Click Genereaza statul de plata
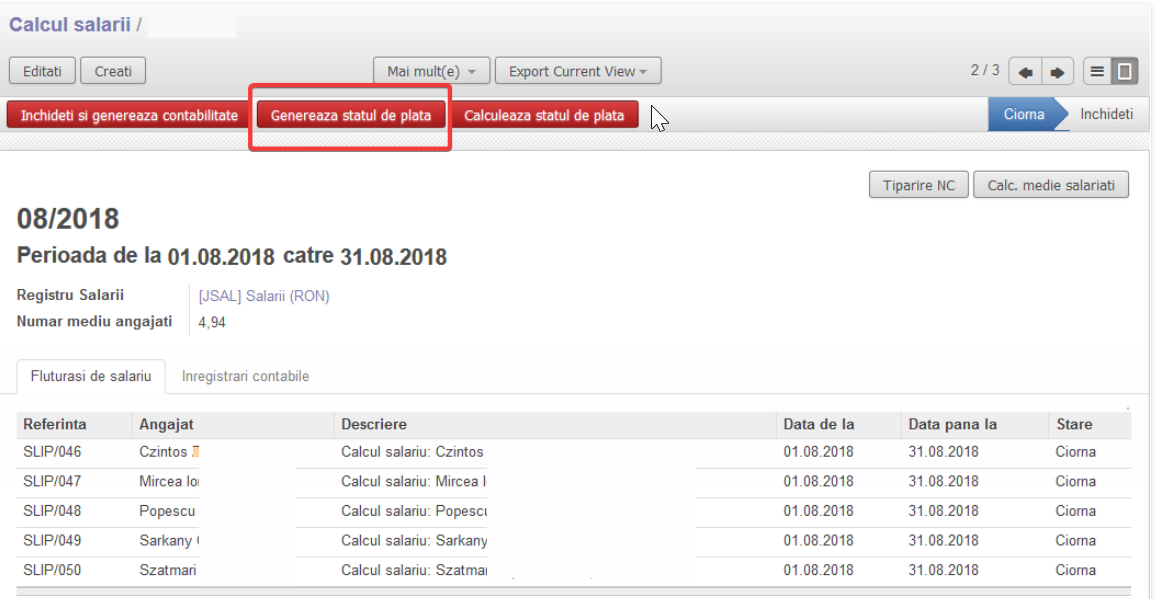Image resolution: width=1161 pixels, height=599 pixels. click(350, 116)
